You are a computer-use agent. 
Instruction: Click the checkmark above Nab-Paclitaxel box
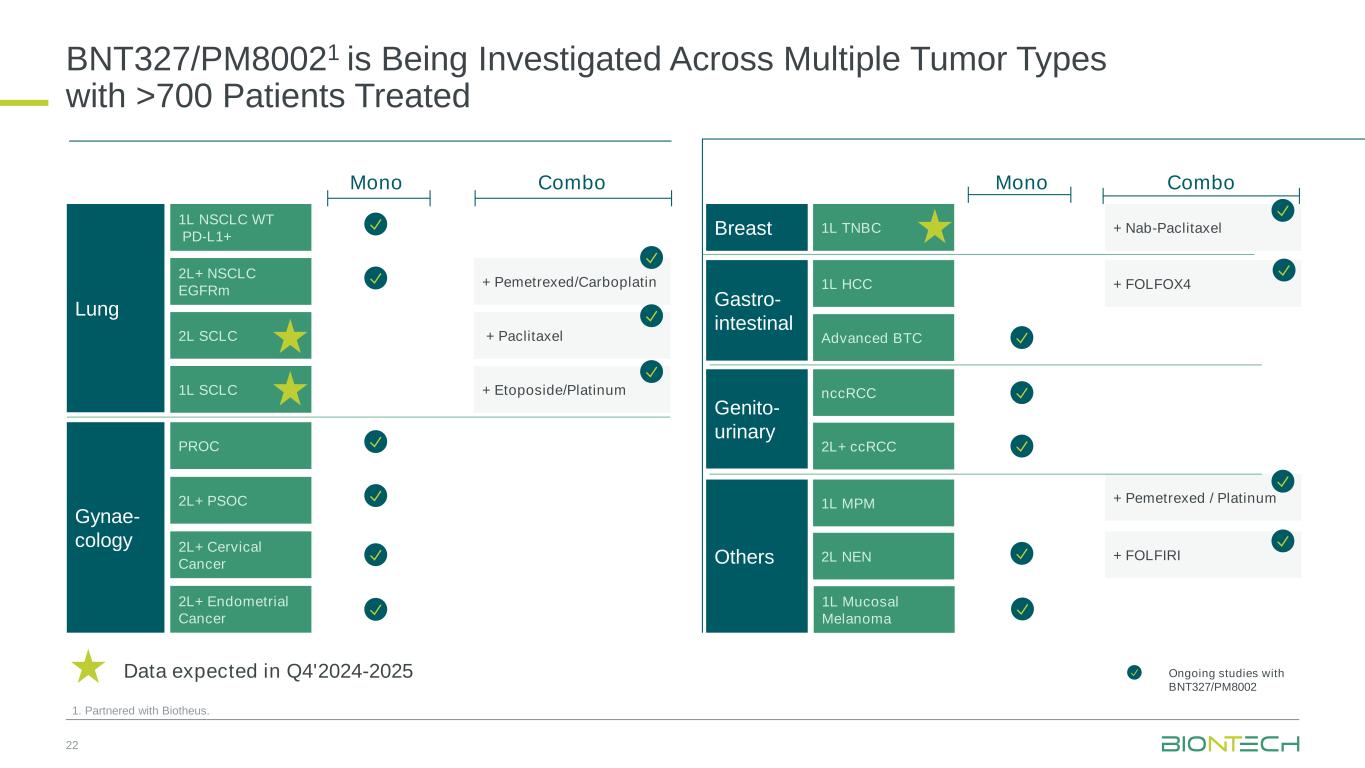coord(1283,211)
